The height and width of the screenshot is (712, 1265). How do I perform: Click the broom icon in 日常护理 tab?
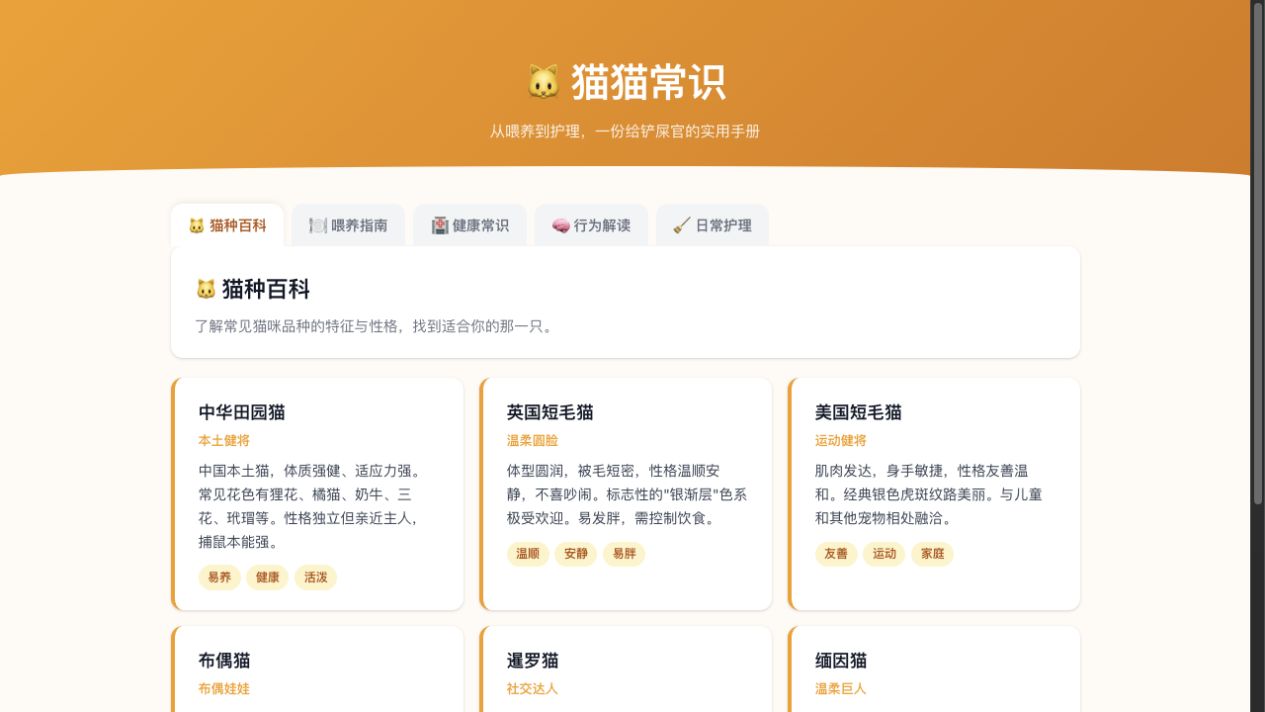tap(682, 226)
